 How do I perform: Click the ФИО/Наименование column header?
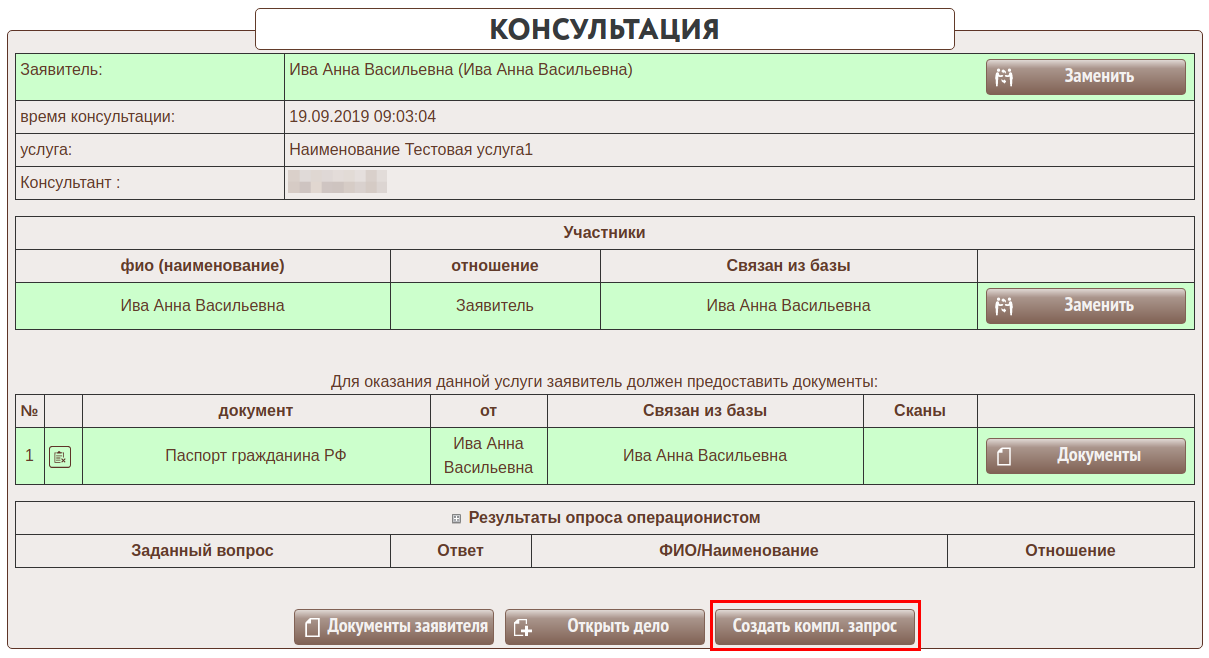(738, 551)
